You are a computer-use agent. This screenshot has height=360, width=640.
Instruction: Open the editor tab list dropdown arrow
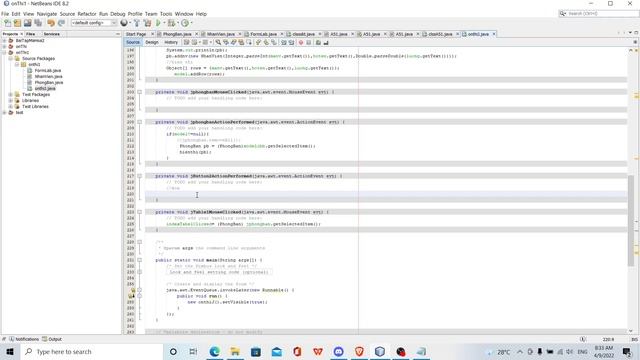point(630,32)
